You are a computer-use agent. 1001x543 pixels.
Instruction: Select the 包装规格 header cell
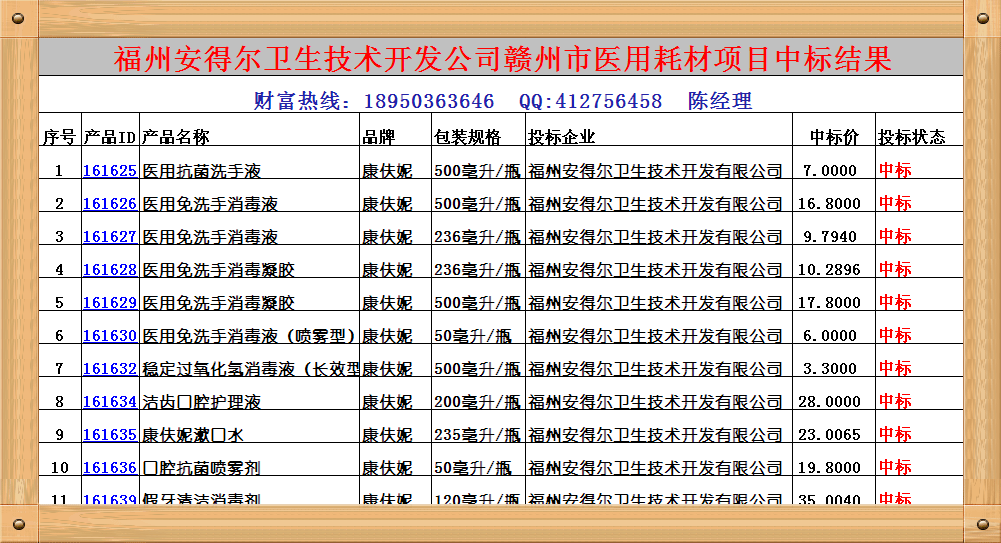[x=467, y=137]
